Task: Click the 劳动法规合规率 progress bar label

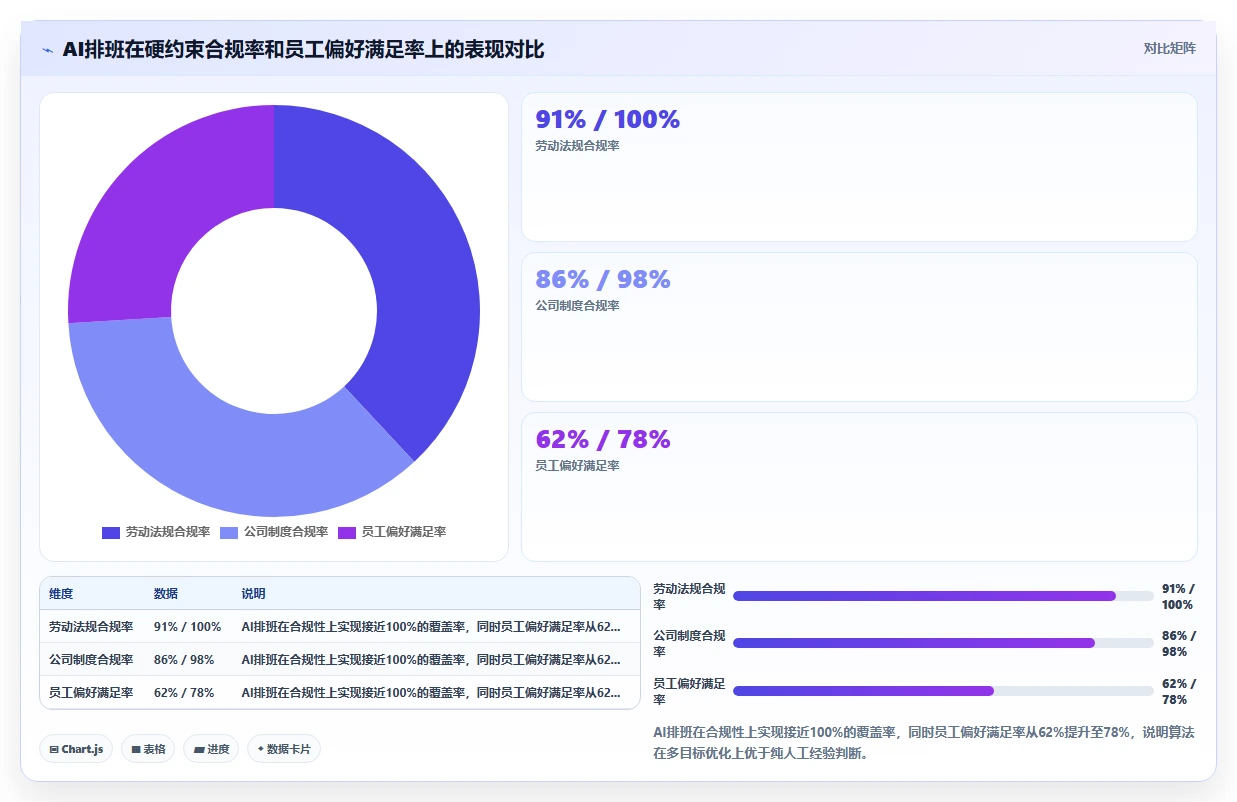Action: [x=689, y=596]
